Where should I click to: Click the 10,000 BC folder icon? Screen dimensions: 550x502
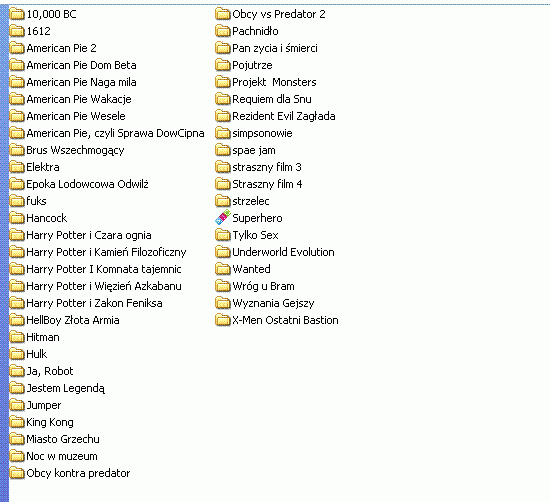tap(17, 14)
